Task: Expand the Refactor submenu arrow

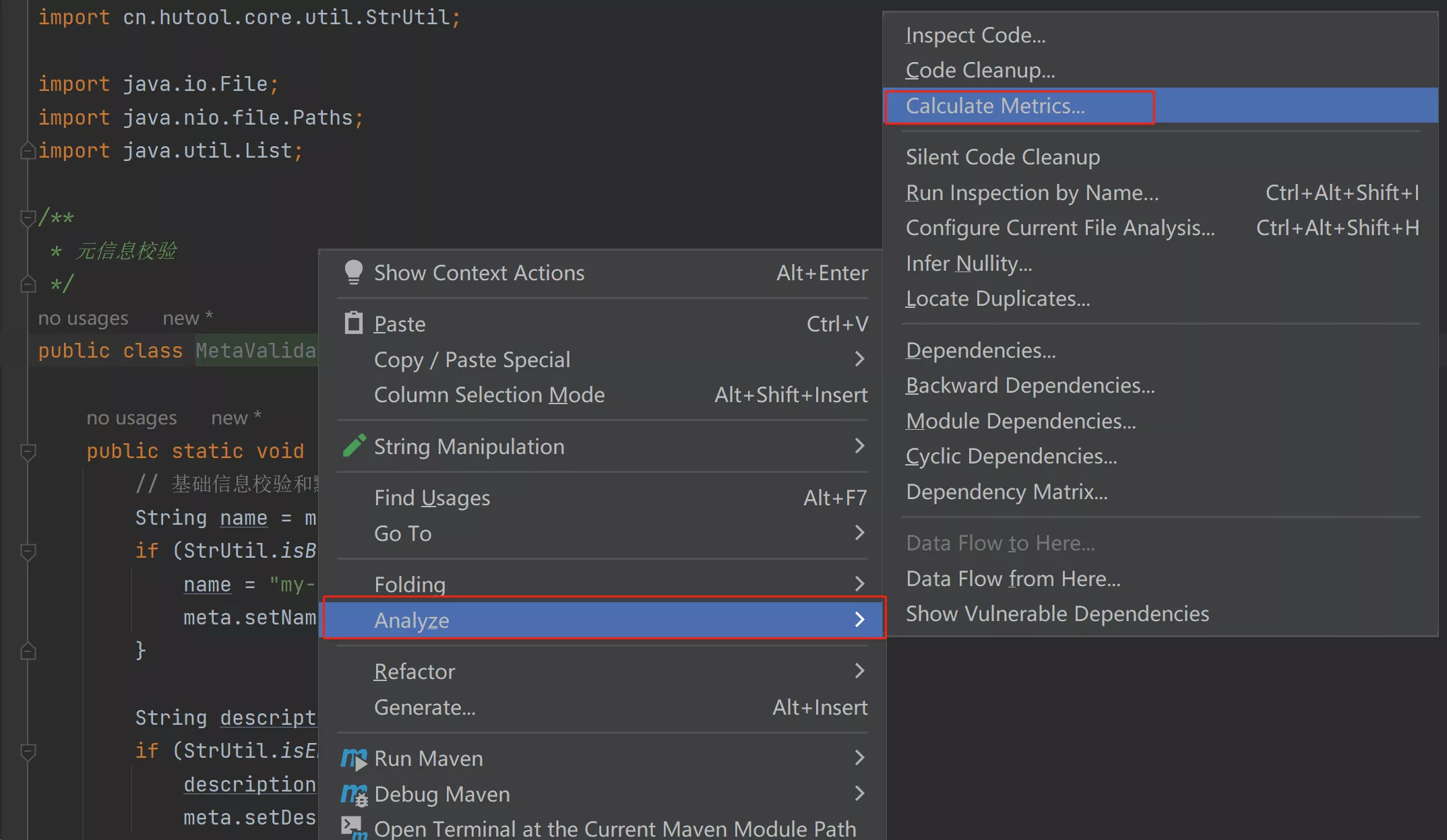Action: tap(859, 670)
